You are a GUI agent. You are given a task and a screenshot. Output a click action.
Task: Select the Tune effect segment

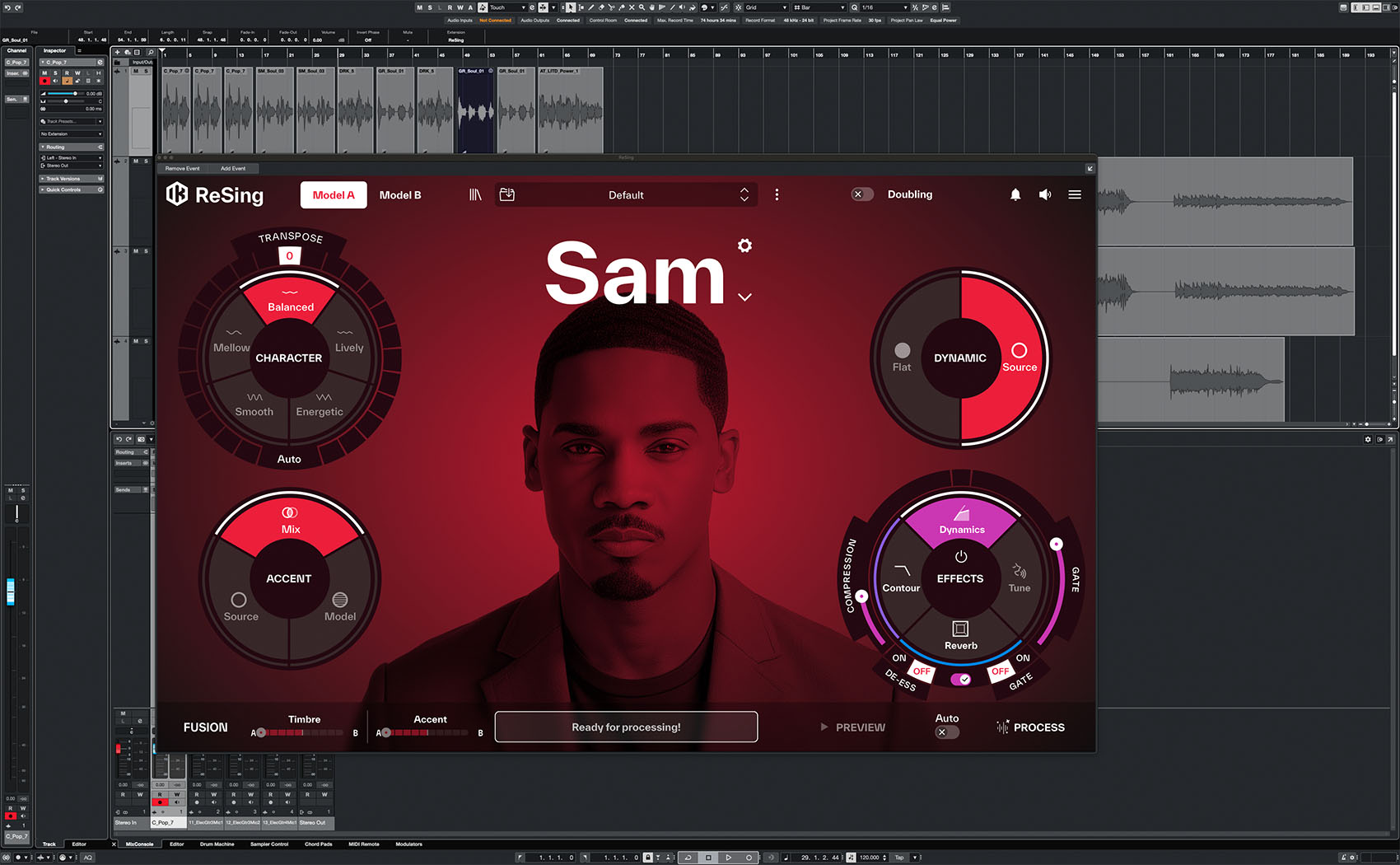(x=1020, y=577)
